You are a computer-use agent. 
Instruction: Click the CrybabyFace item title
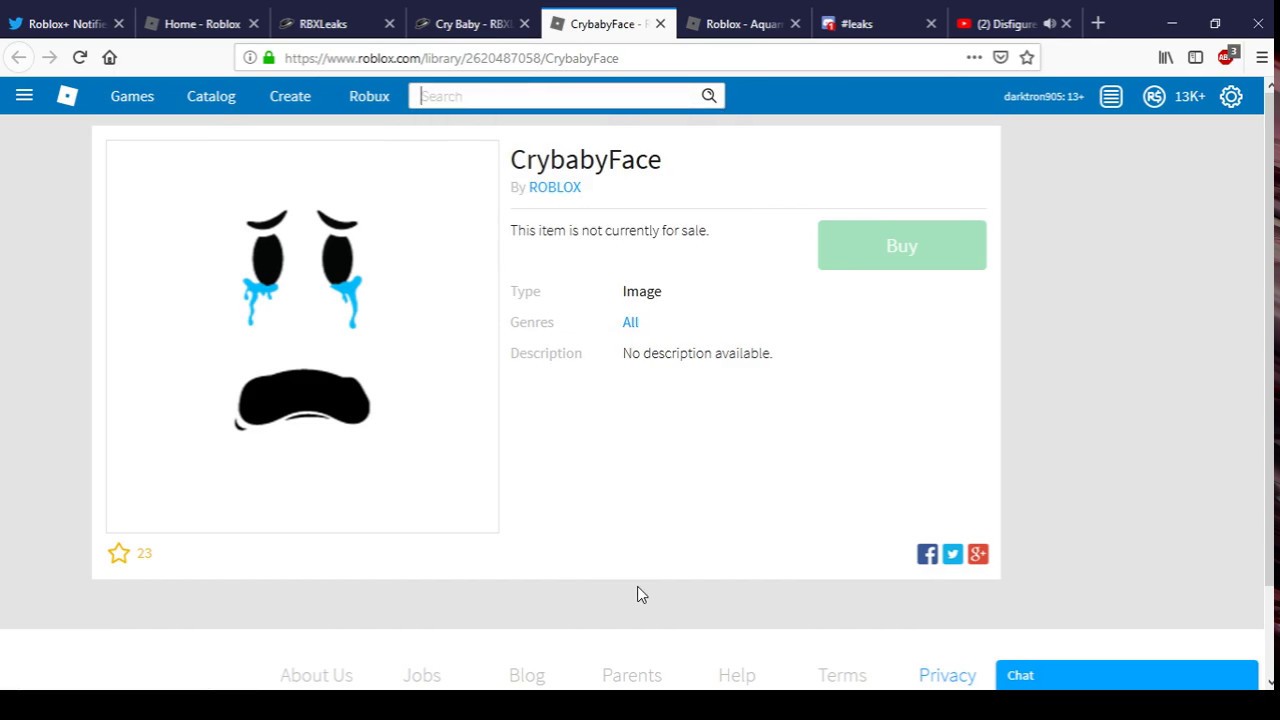[x=586, y=159]
